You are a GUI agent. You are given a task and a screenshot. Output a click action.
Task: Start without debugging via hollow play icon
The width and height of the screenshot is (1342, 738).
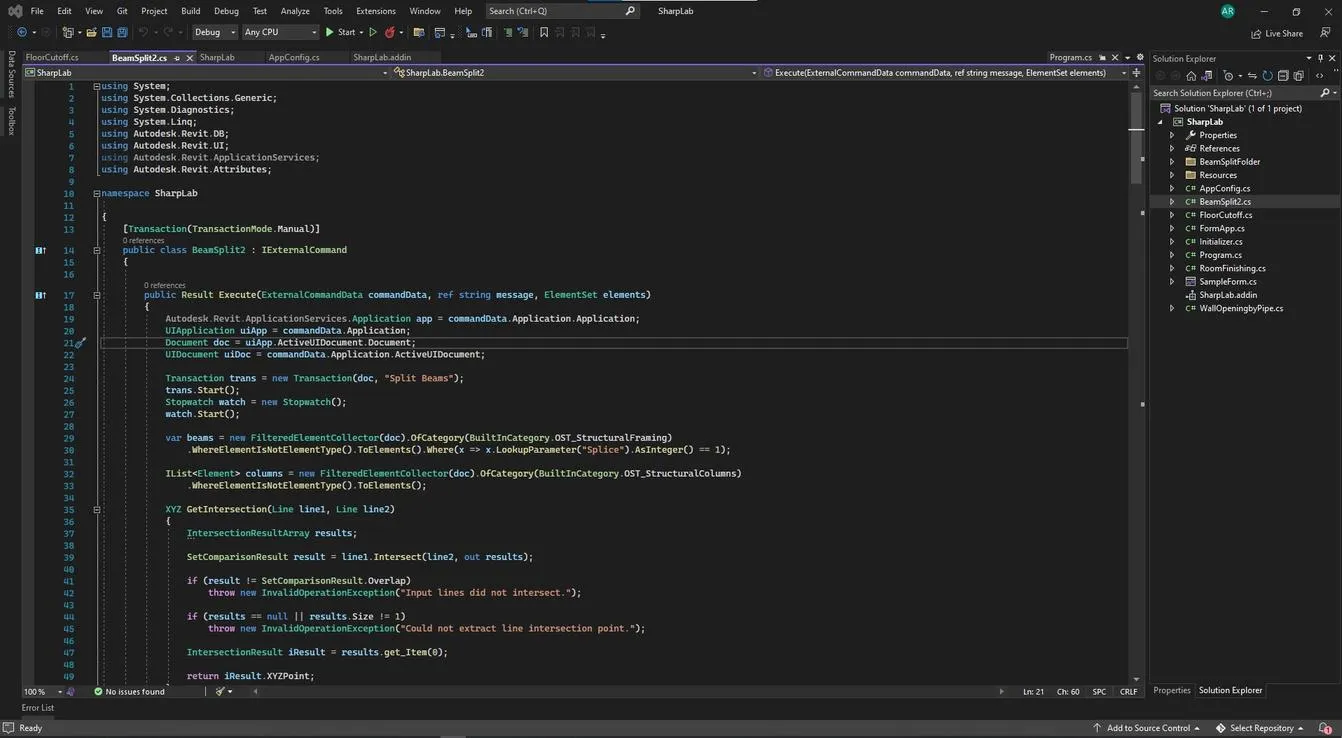click(373, 32)
